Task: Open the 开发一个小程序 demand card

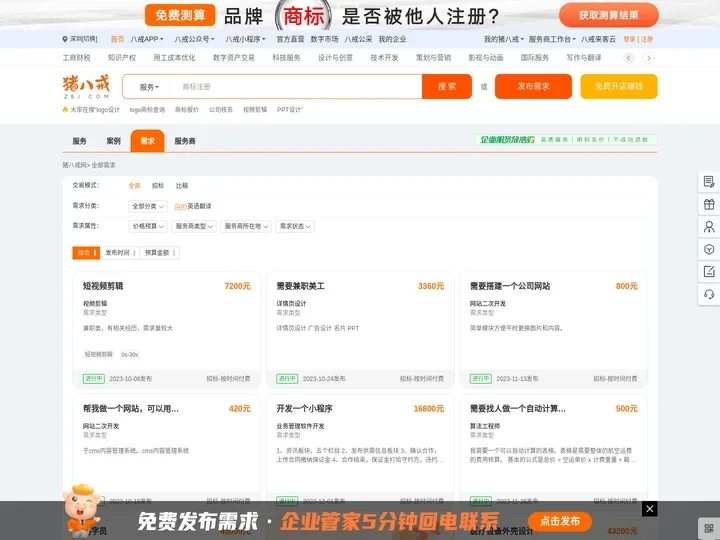Action: tap(360, 452)
